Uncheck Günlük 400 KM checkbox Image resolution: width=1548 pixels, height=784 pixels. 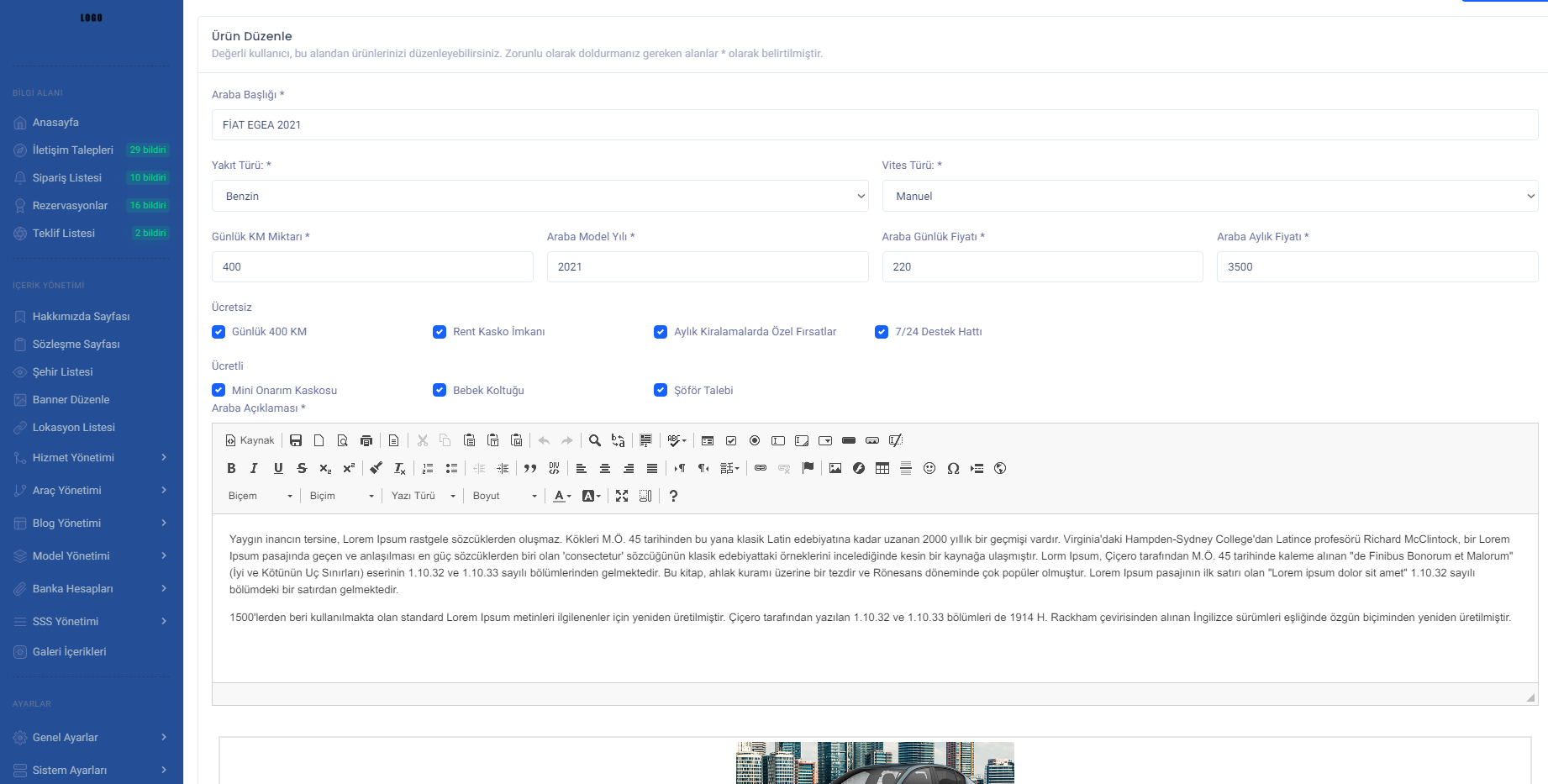coord(219,331)
